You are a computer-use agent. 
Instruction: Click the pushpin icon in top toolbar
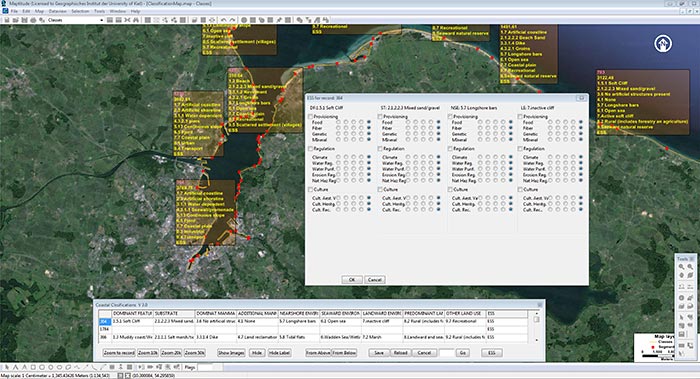click(x=279, y=20)
